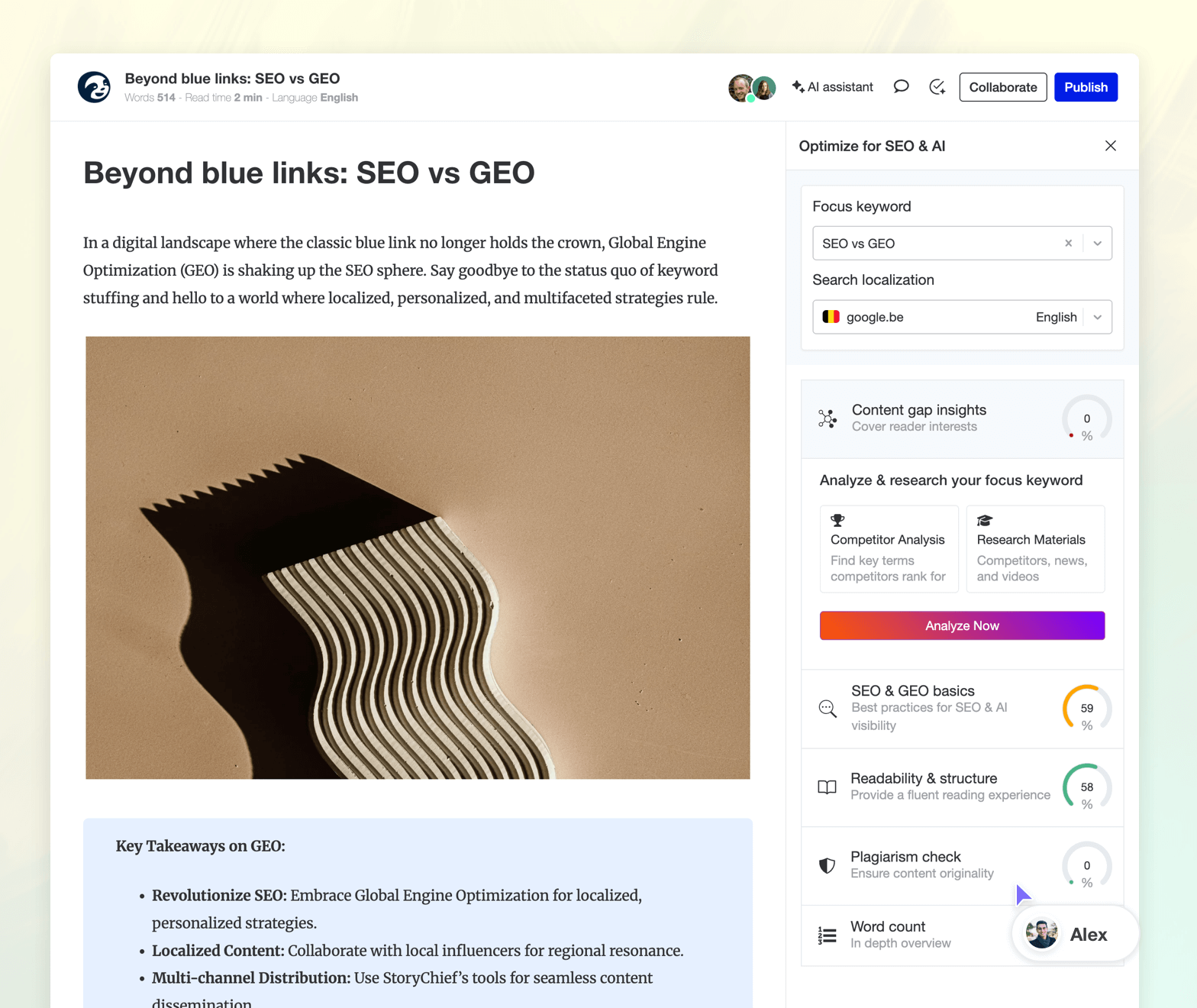Expand the Word count section
Viewport: 1197px width, 1008px height.
[962, 935]
